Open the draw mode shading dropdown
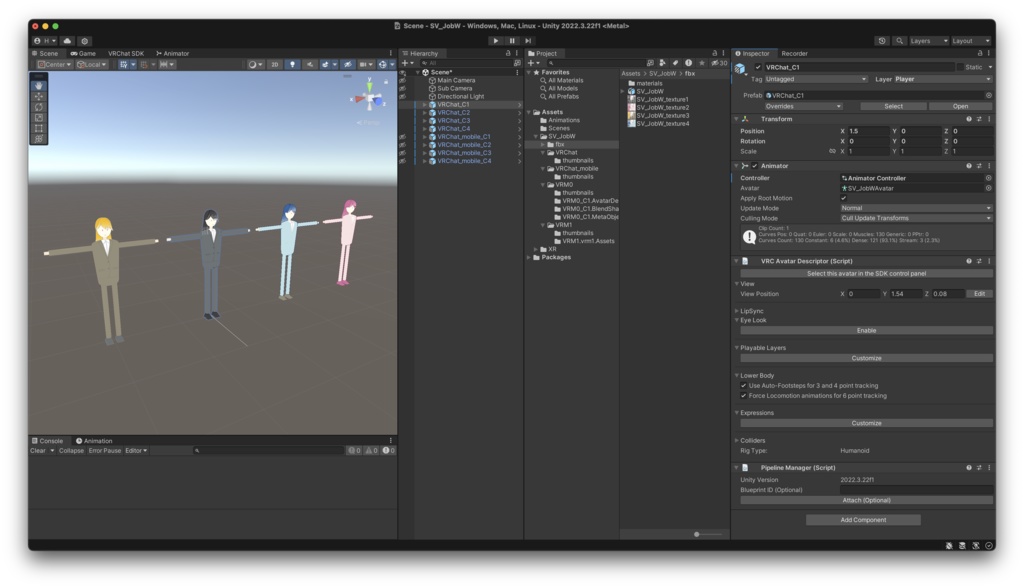This screenshot has width=1024, height=588. (x=255, y=64)
